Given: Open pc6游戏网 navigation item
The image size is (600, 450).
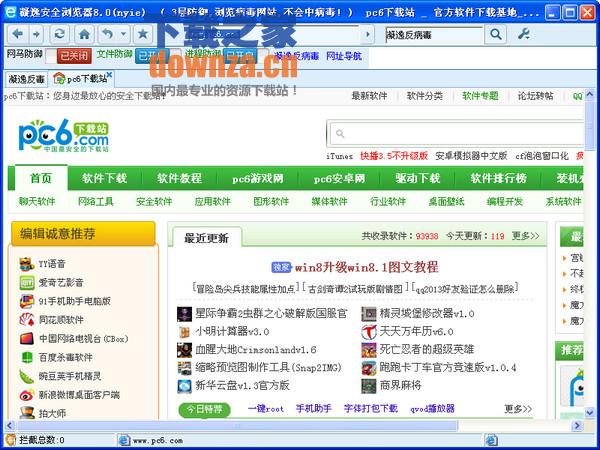Looking at the screenshot, I should [258, 178].
